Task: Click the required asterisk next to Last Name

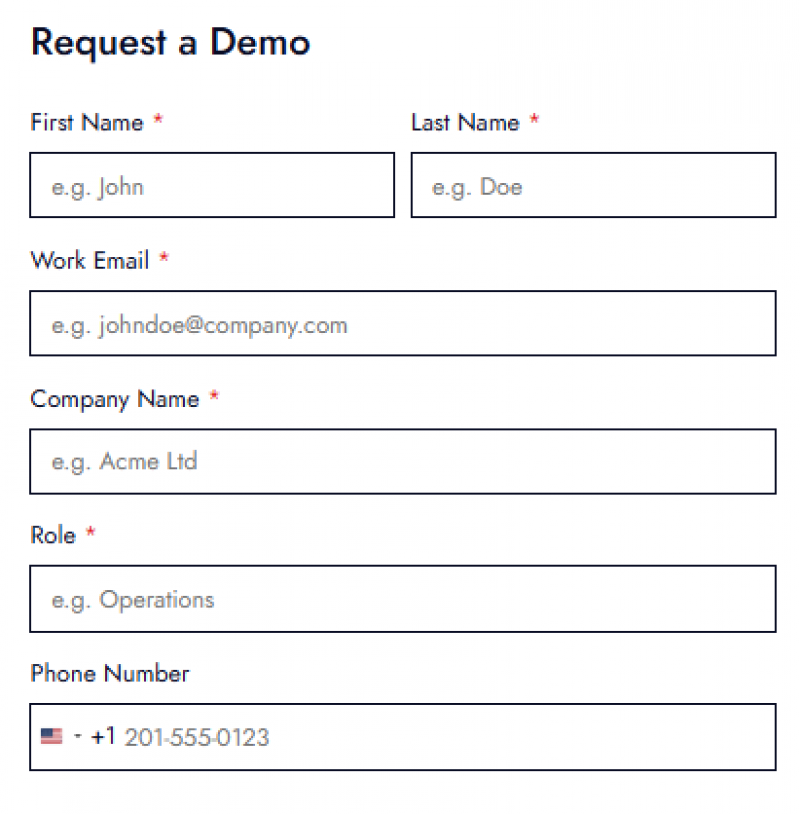Action: [534, 121]
